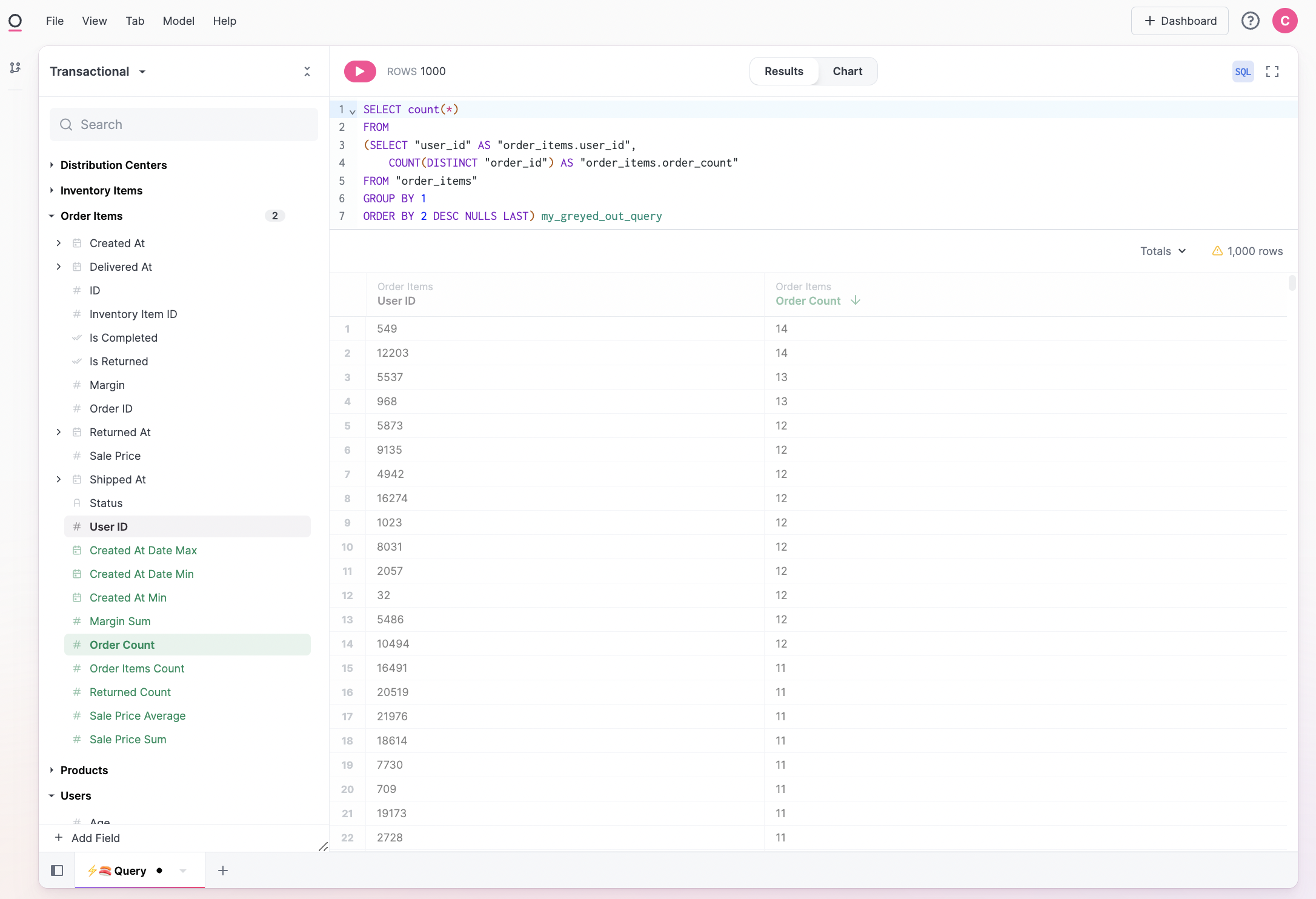The width and height of the screenshot is (1316, 899).
Task: Expand the Distribution Centers tree
Action: coord(52,165)
